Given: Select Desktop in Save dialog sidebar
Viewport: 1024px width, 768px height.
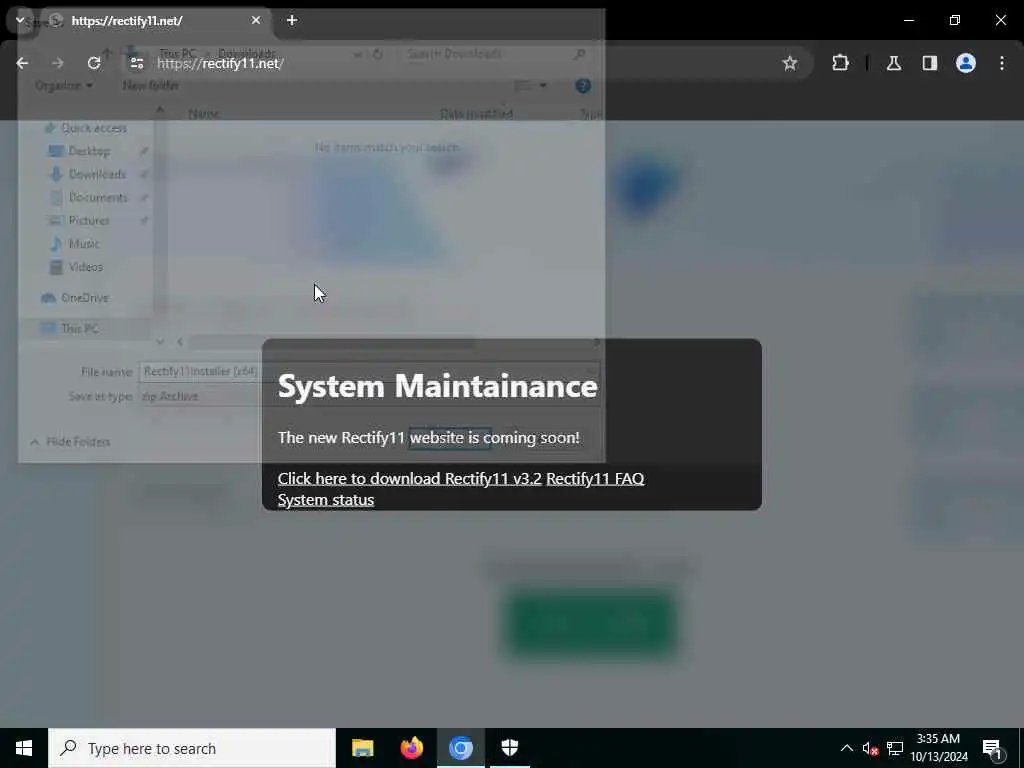Looking at the screenshot, I should (x=89, y=151).
